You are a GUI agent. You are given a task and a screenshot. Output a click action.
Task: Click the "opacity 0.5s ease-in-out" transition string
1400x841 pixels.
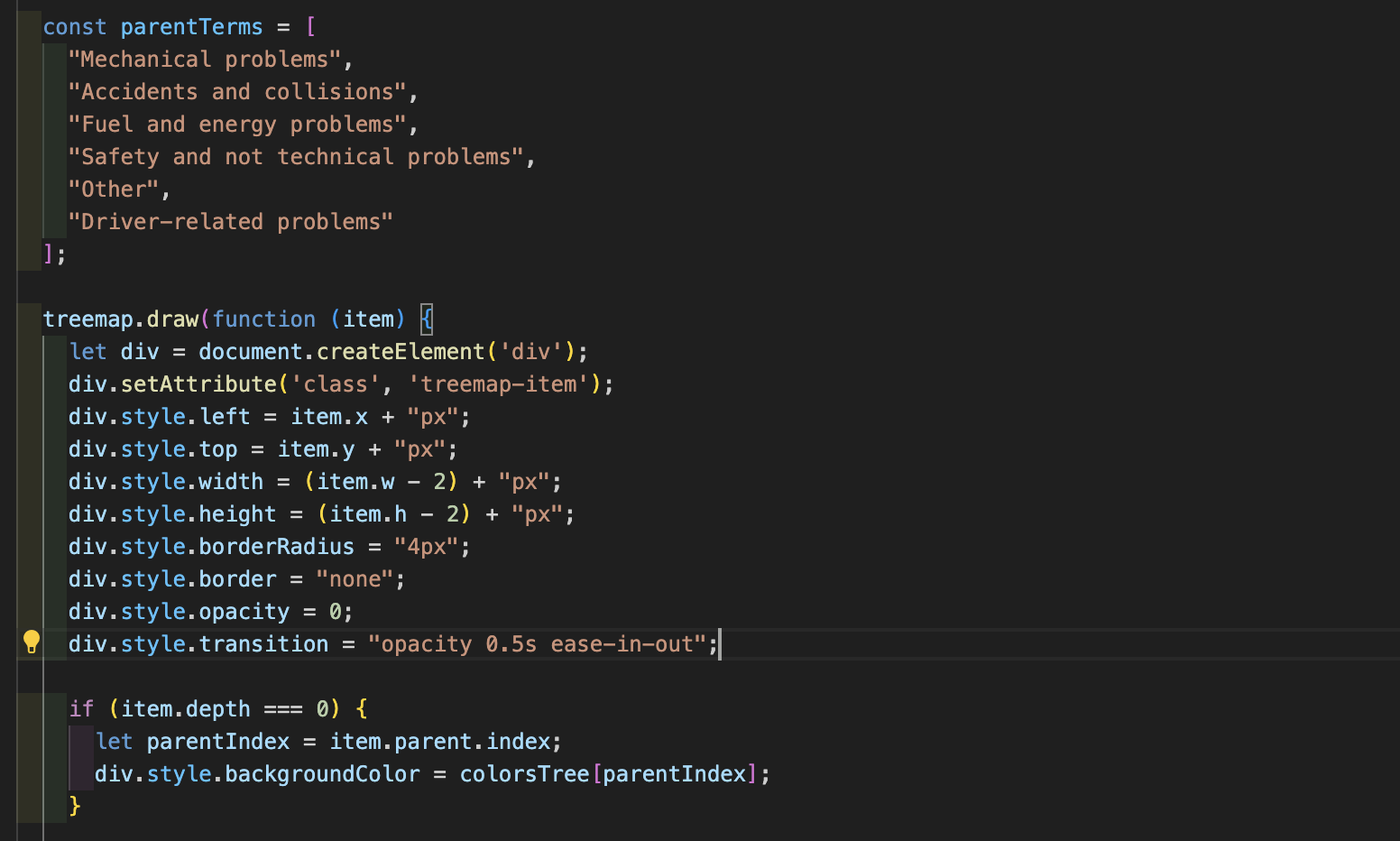click(x=537, y=644)
